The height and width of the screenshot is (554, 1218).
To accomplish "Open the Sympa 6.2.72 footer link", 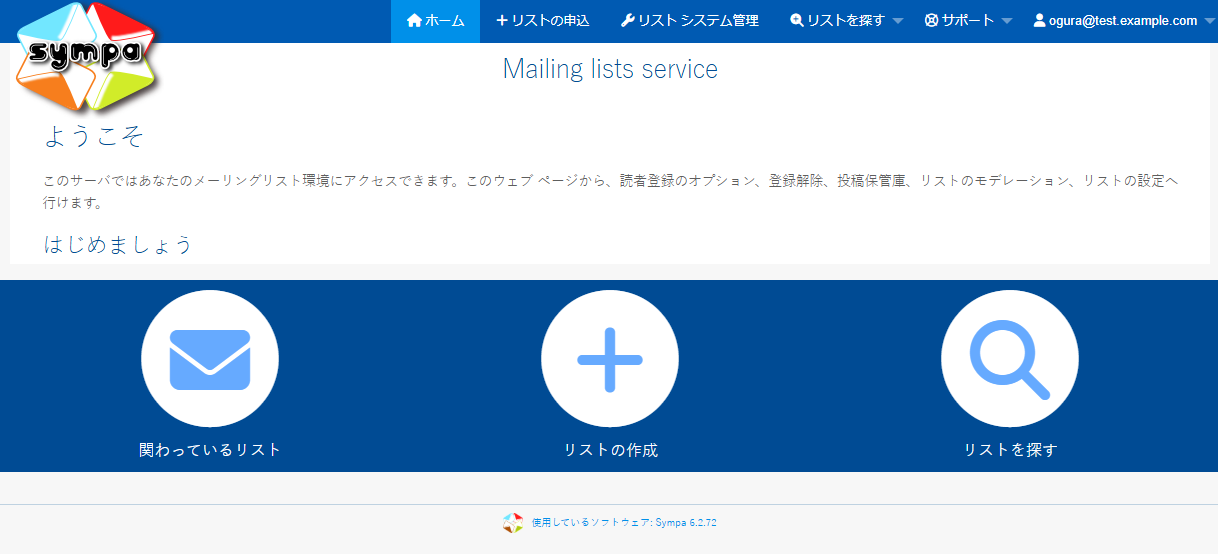I will click(x=624, y=522).
